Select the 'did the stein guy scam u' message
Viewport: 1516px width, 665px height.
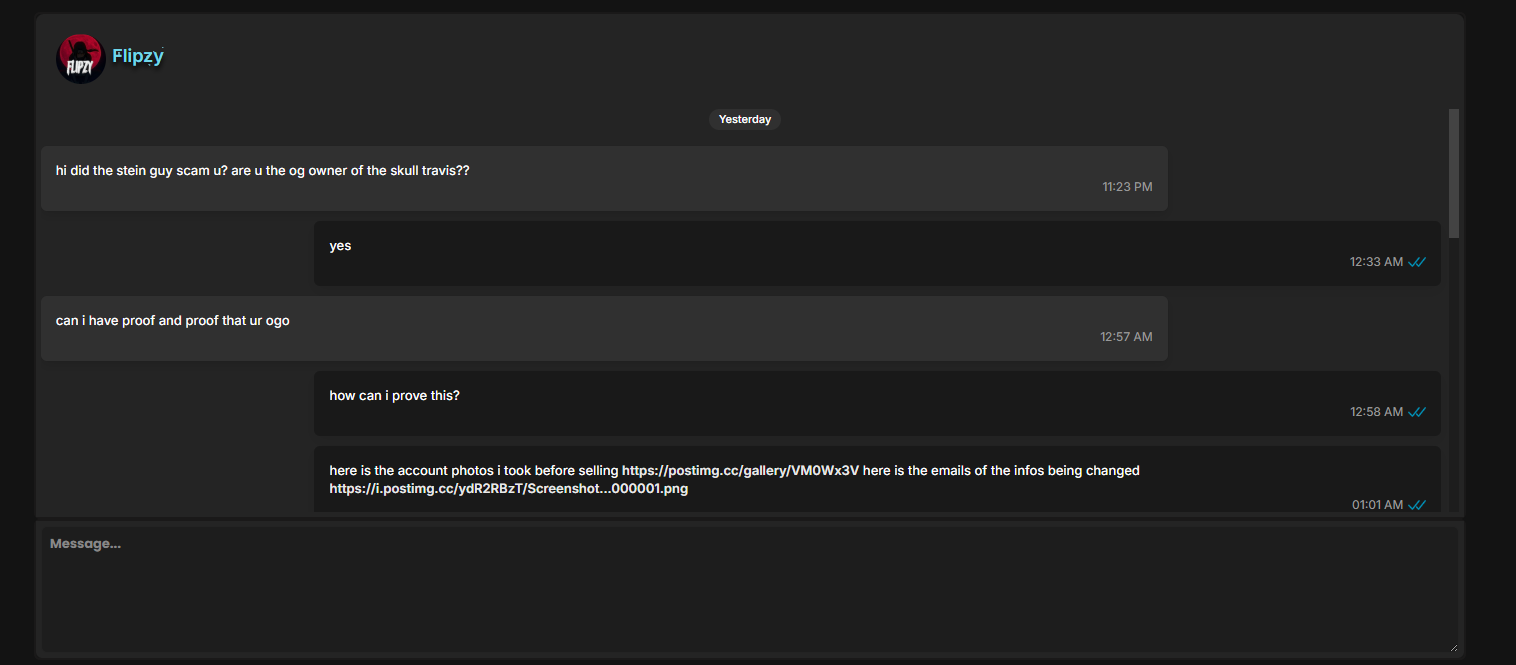click(604, 178)
